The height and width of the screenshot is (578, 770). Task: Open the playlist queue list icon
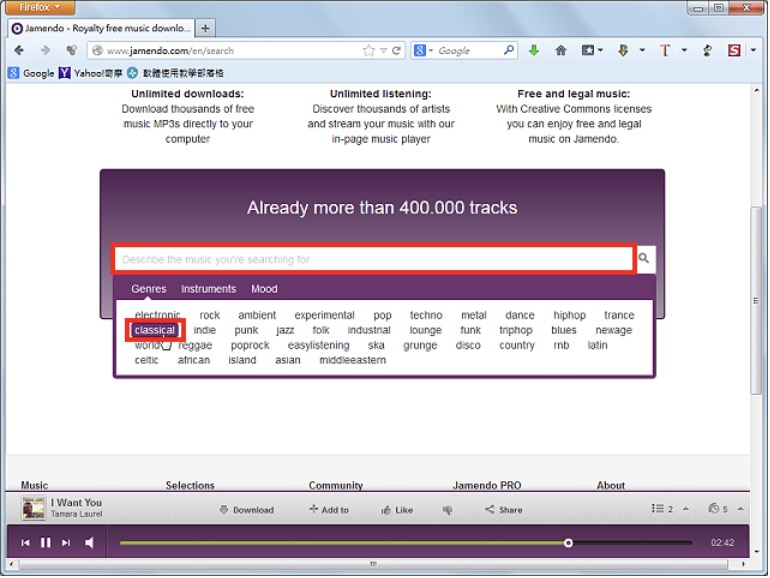658,508
